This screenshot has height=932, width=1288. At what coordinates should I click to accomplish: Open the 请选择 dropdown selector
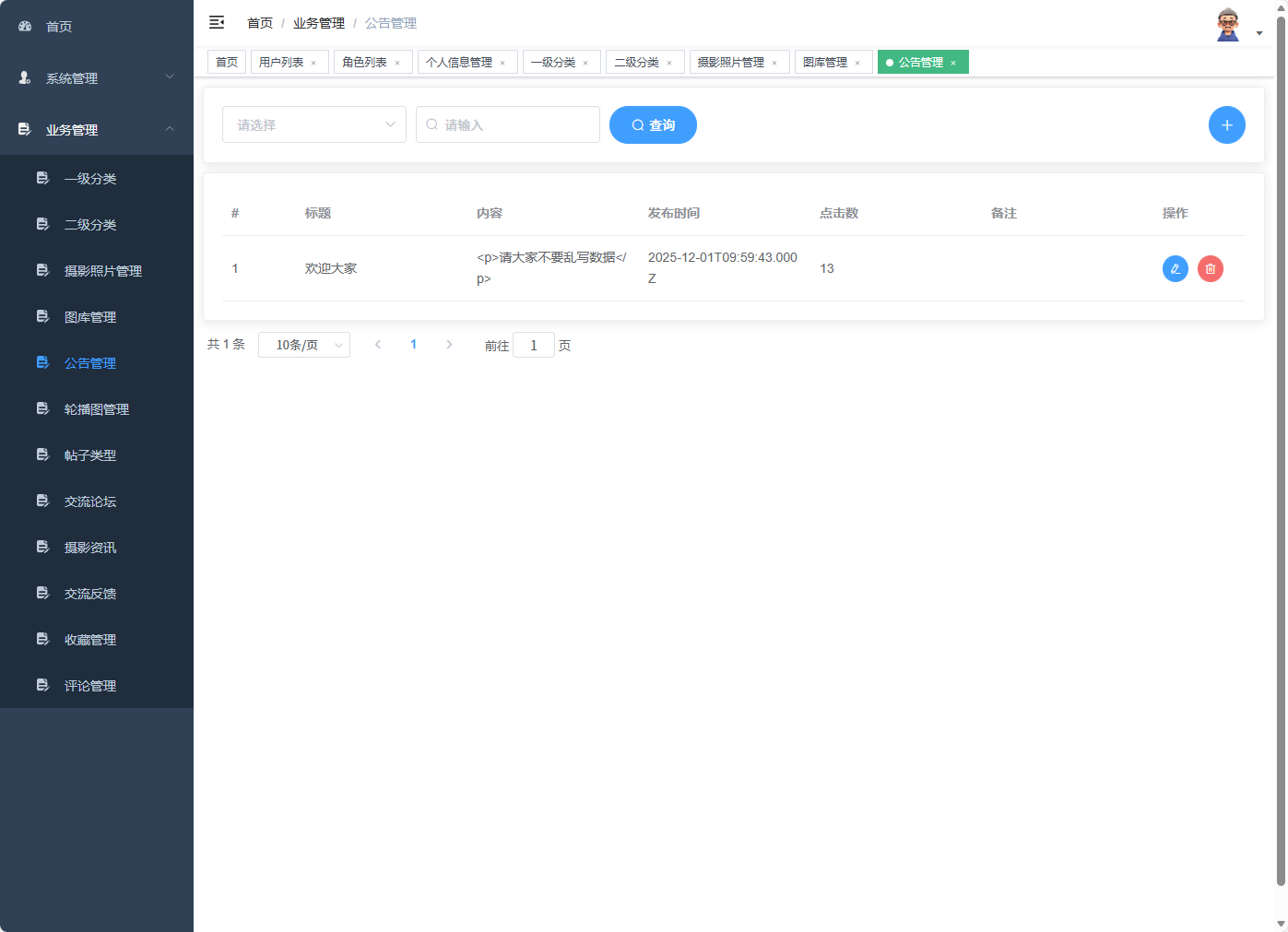(x=313, y=124)
